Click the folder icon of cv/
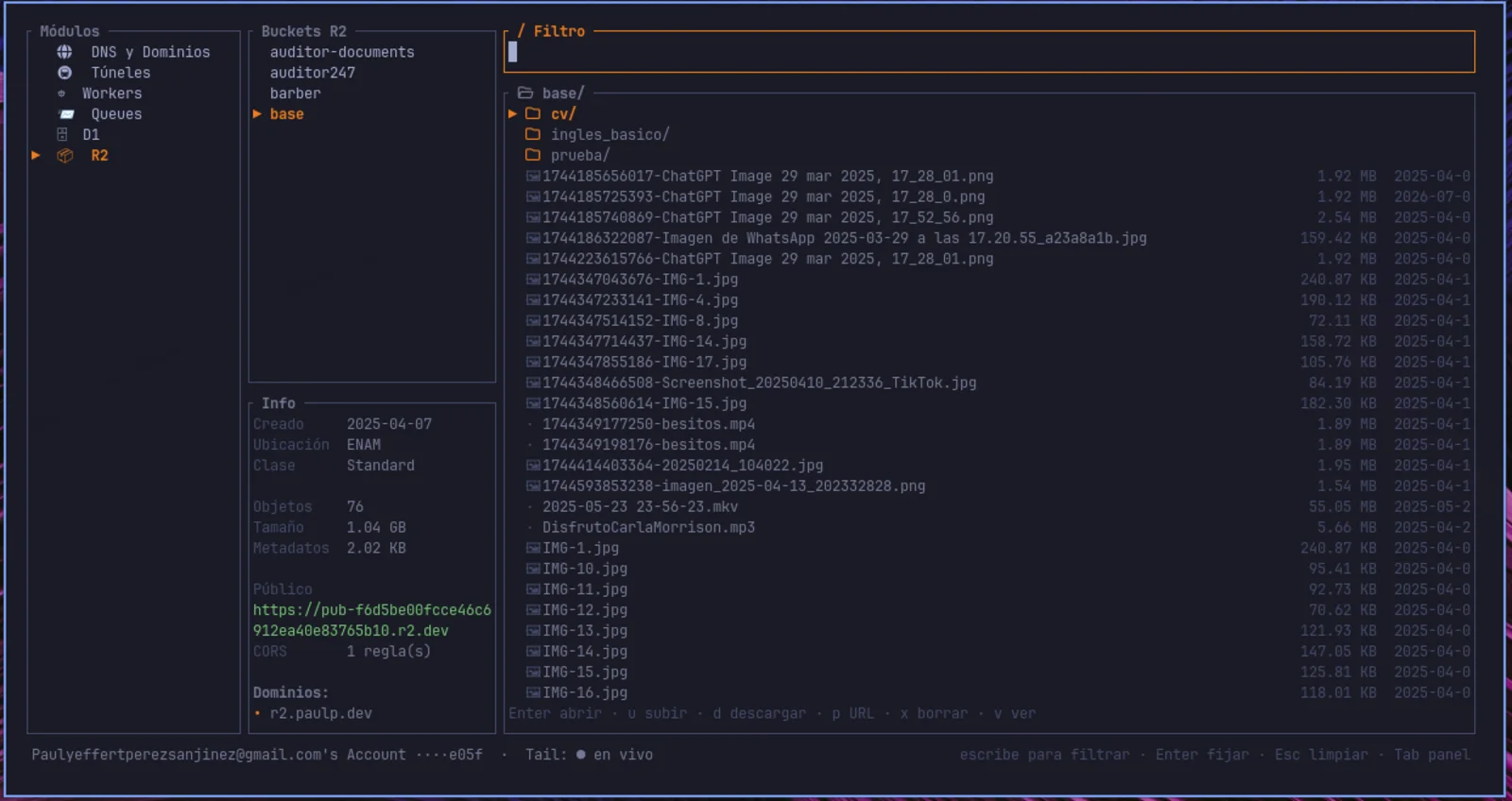 [533, 114]
